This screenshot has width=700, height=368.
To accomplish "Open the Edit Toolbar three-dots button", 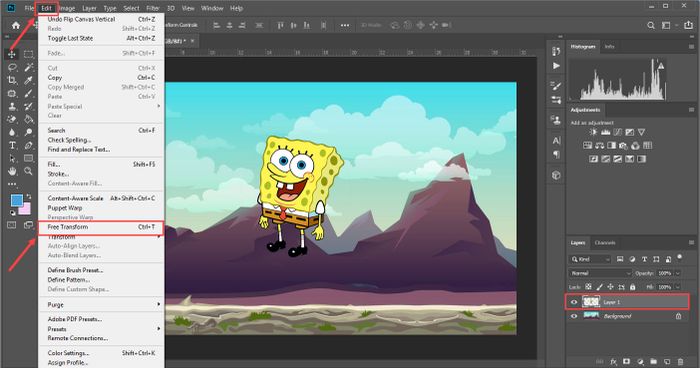I will pos(12,184).
